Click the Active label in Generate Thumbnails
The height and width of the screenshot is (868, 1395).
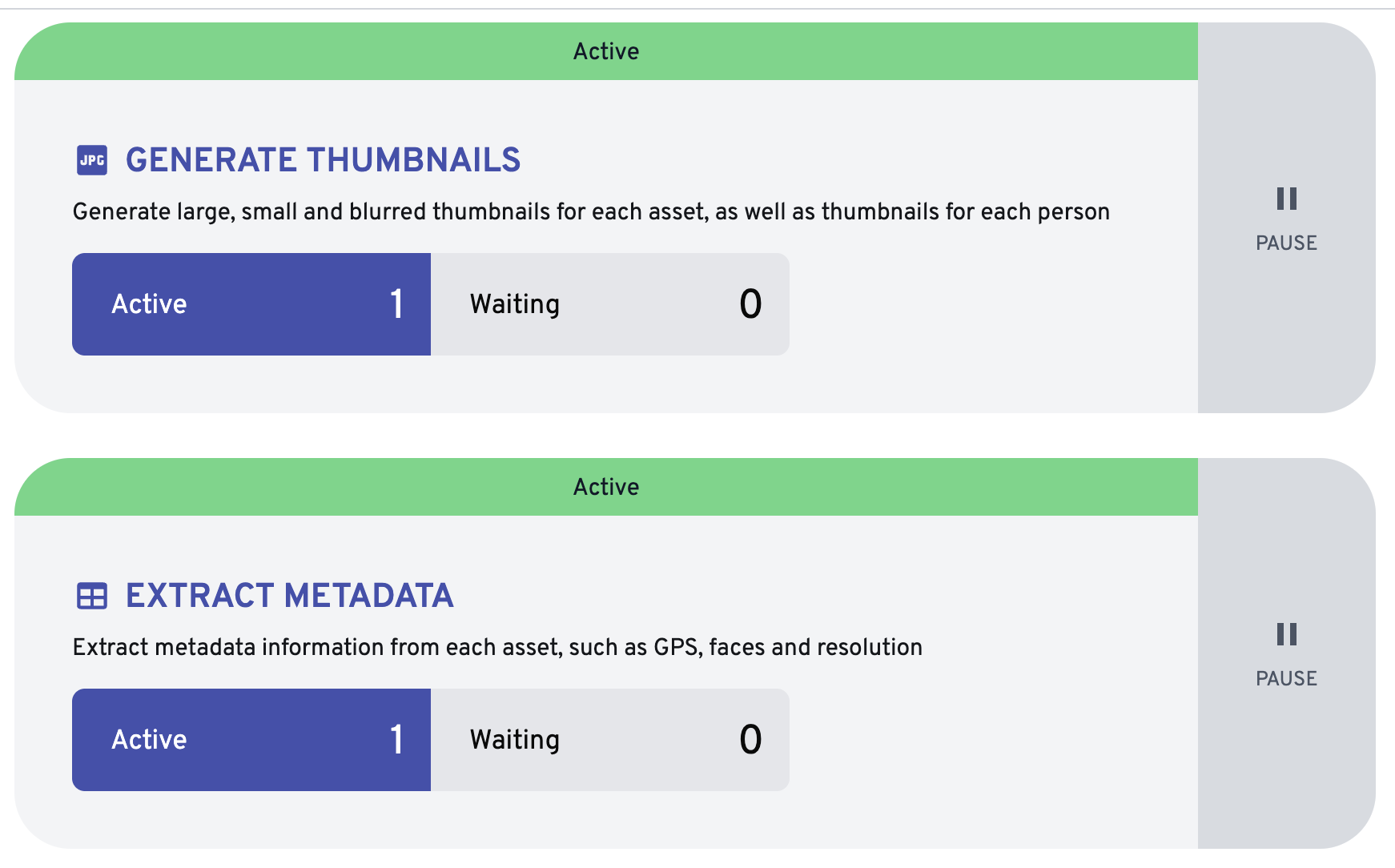(x=149, y=304)
